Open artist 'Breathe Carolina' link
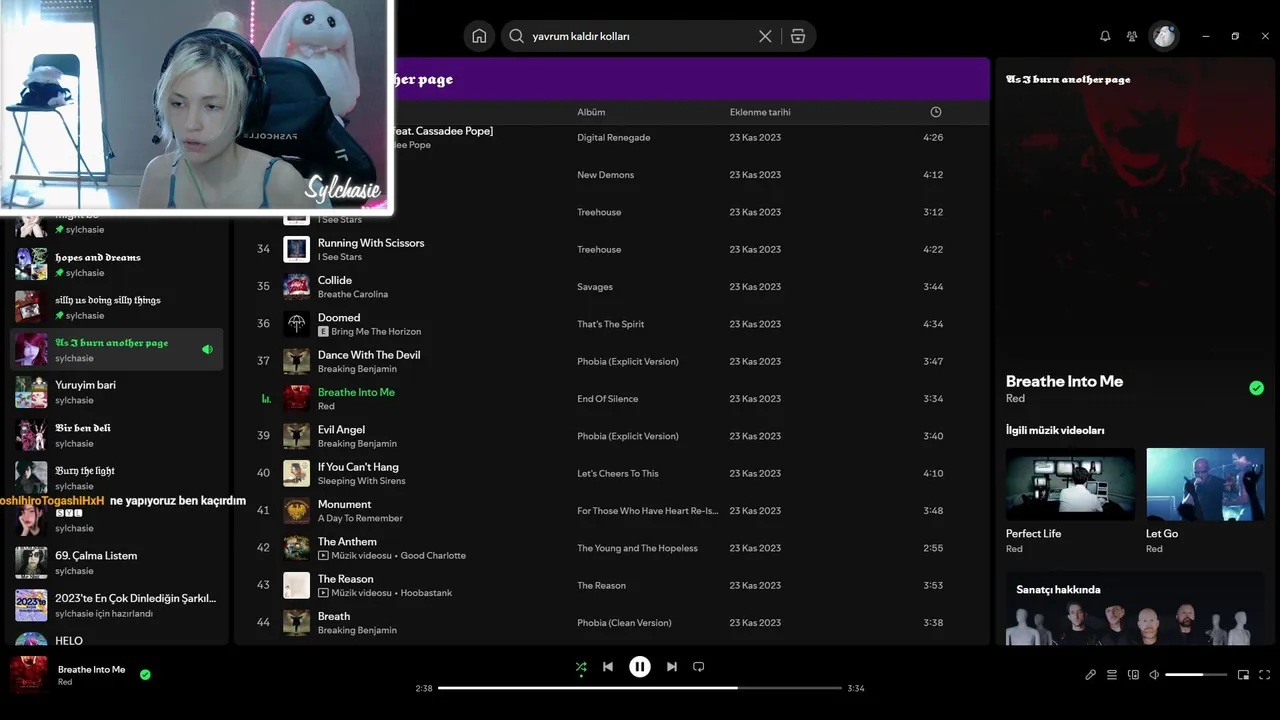The image size is (1280, 720). [353, 295]
